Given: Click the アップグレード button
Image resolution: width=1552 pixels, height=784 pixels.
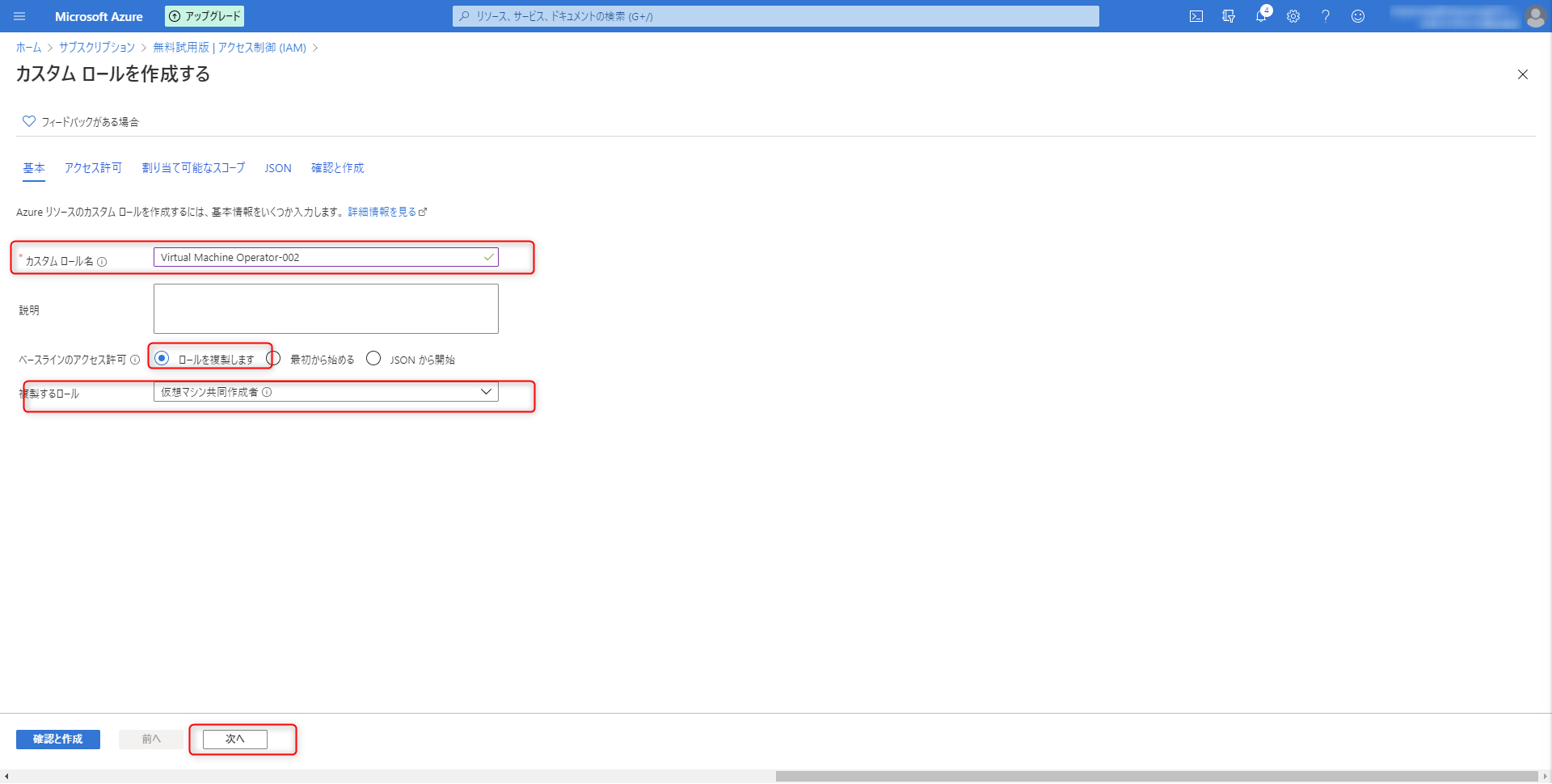Looking at the screenshot, I should tap(205, 16).
